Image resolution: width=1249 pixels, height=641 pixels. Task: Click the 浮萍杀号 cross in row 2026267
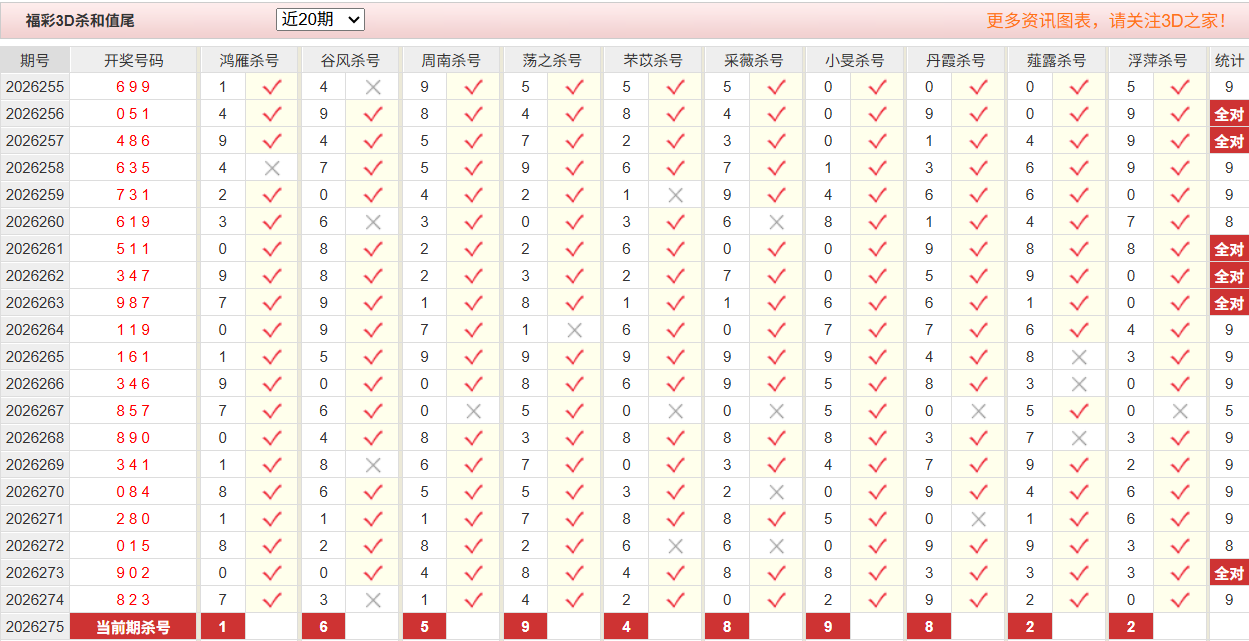click(x=1181, y=411)
